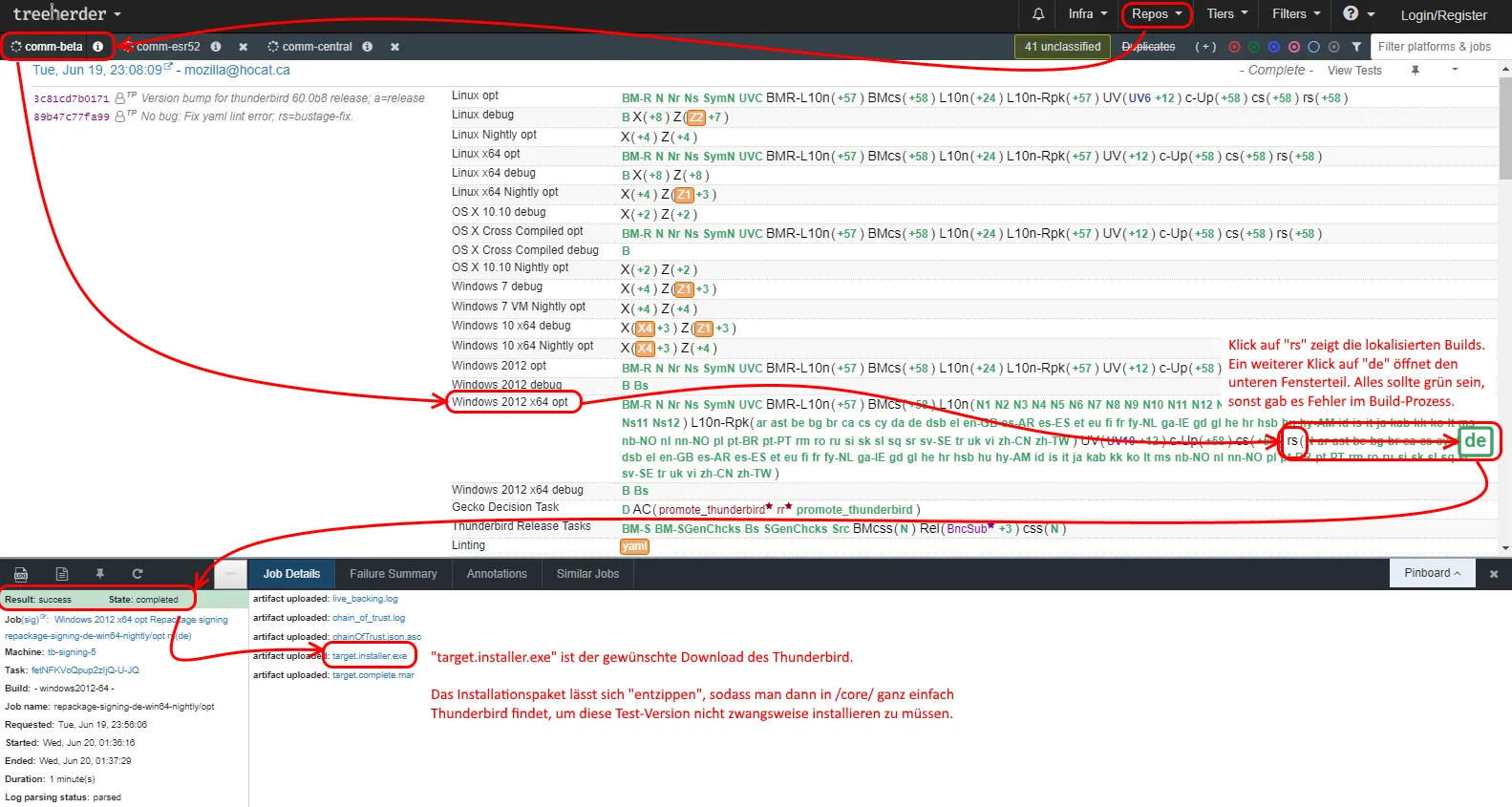The height and width of the screenshot is (807, 1512).
Task: Toggle the red failures status filter
Action: coord(1234,46)
